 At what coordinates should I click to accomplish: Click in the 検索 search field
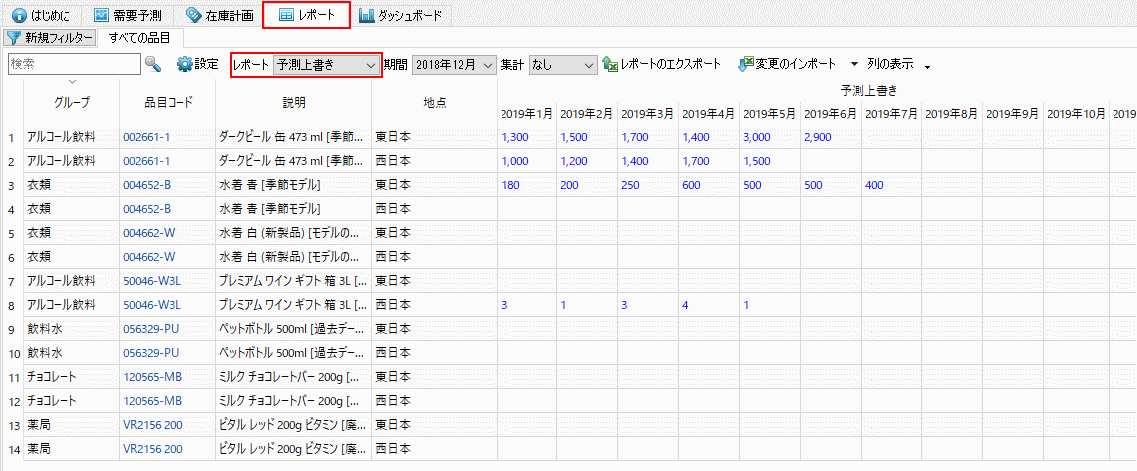click(x=72, y=64)
